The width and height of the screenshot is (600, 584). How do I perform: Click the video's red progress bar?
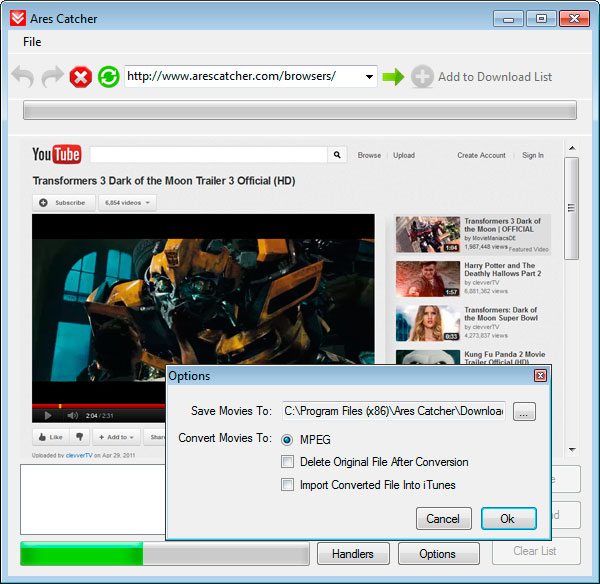[x=99, y=406]
